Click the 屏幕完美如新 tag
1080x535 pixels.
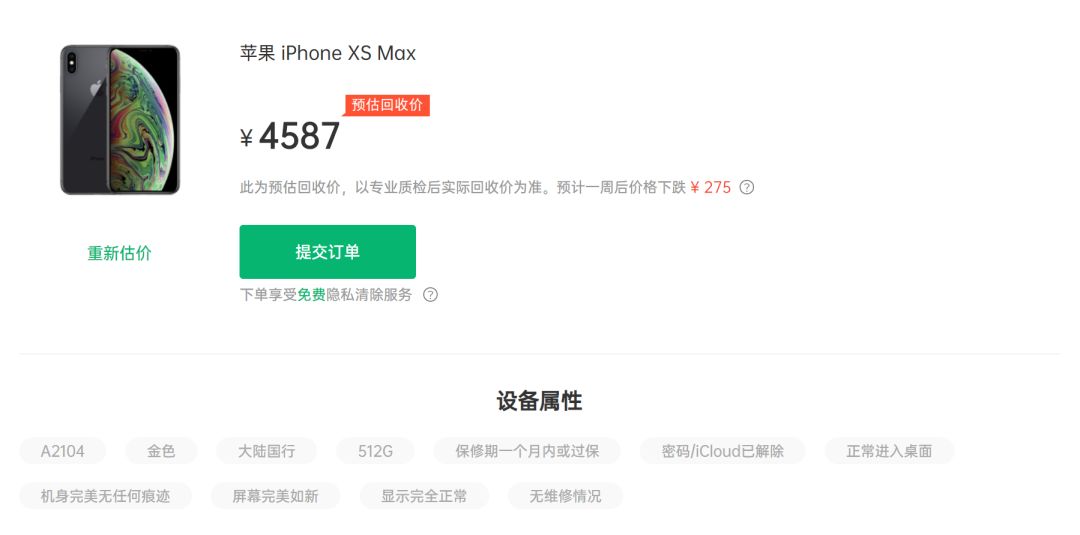click(276, 496)
